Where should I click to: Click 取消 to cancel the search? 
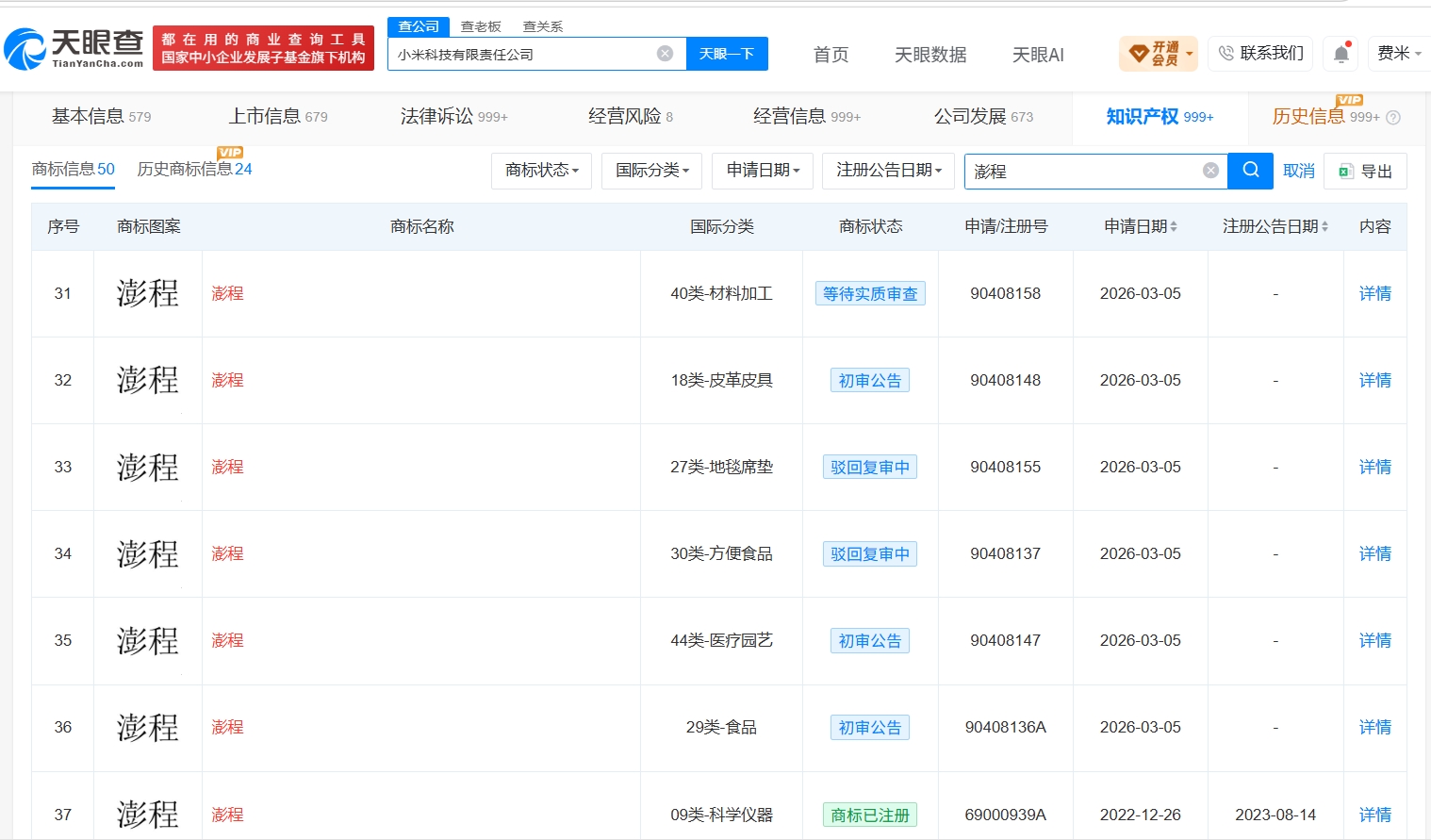(1299, 171)
